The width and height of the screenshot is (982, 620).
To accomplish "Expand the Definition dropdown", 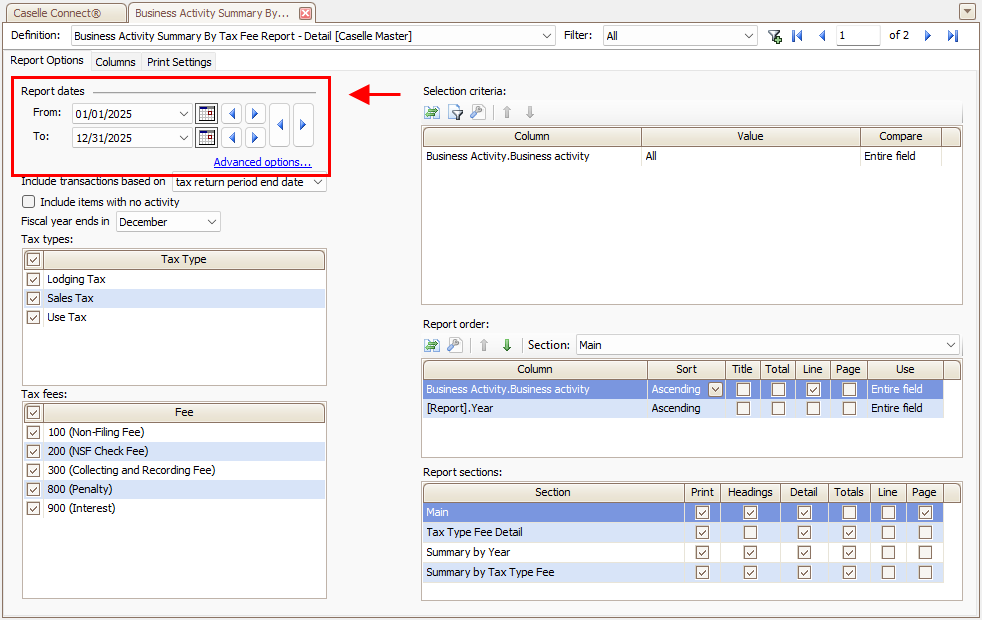I will click(x=546, y=36).
